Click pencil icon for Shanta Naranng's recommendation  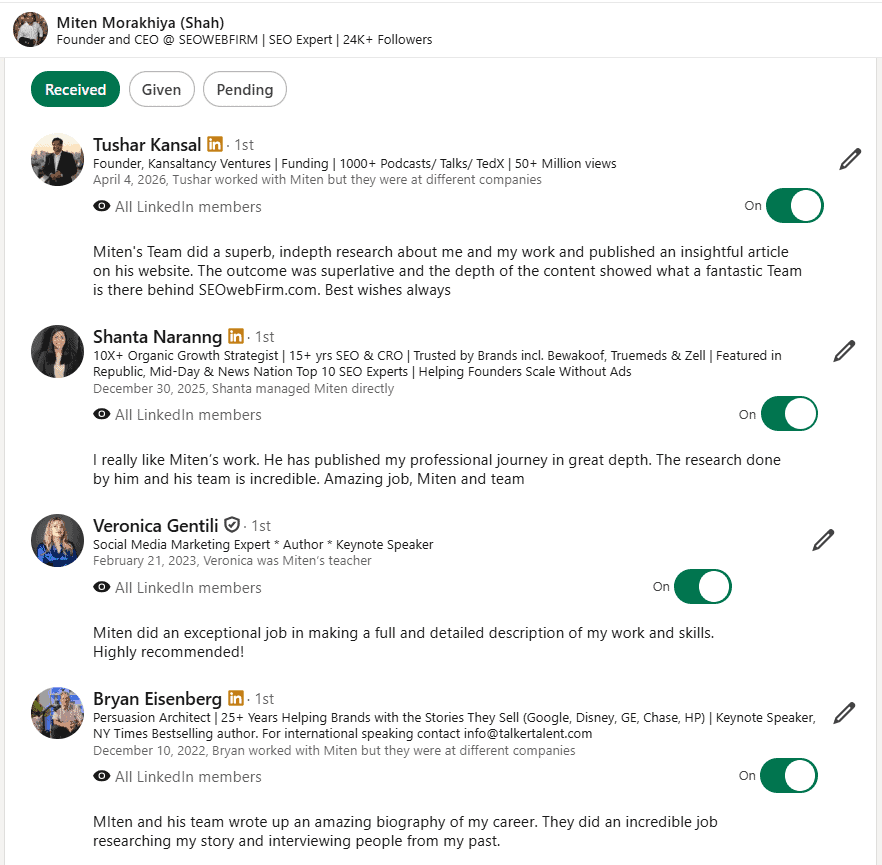click(845, 351)
